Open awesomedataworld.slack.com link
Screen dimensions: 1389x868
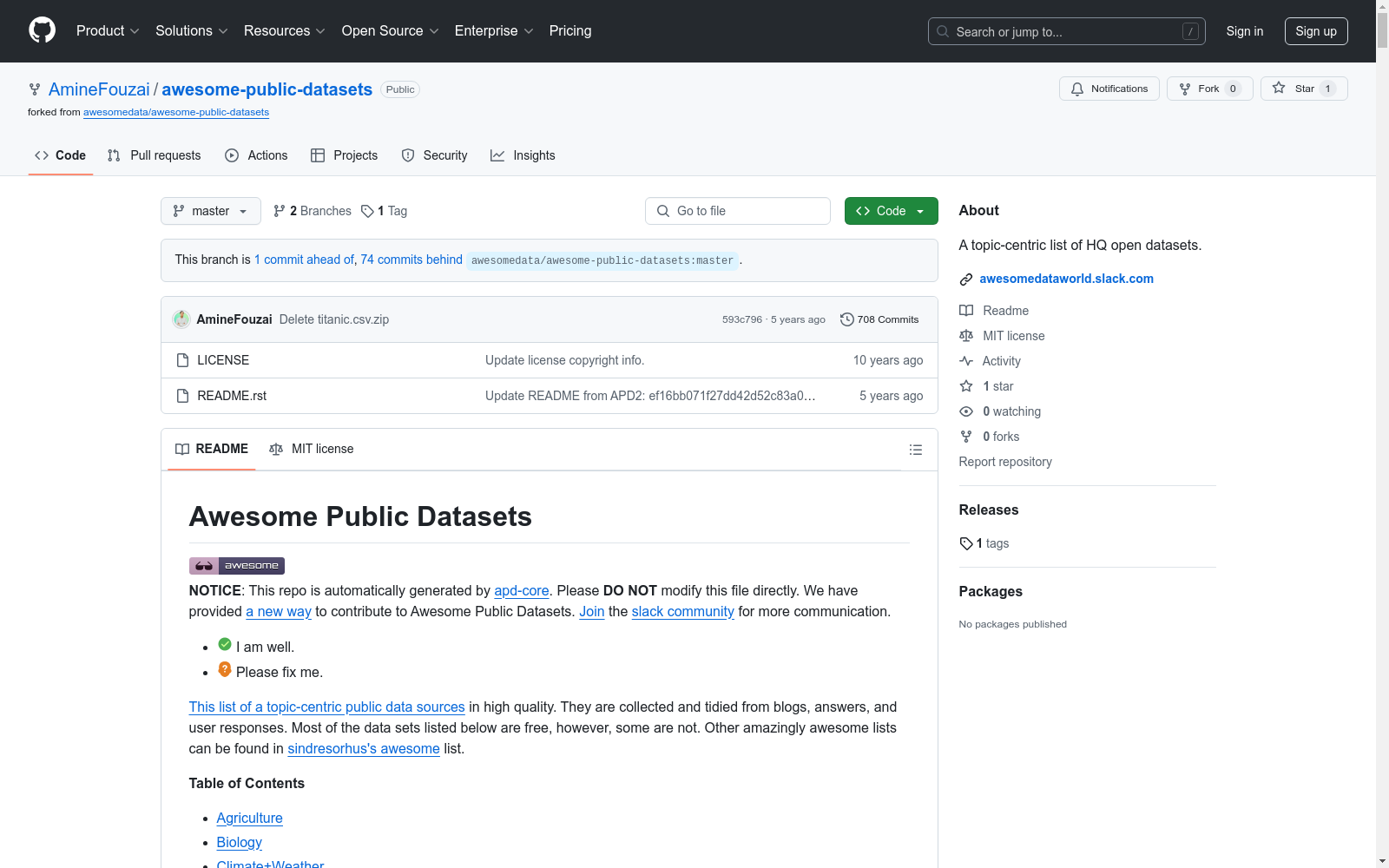(1066, 279)
